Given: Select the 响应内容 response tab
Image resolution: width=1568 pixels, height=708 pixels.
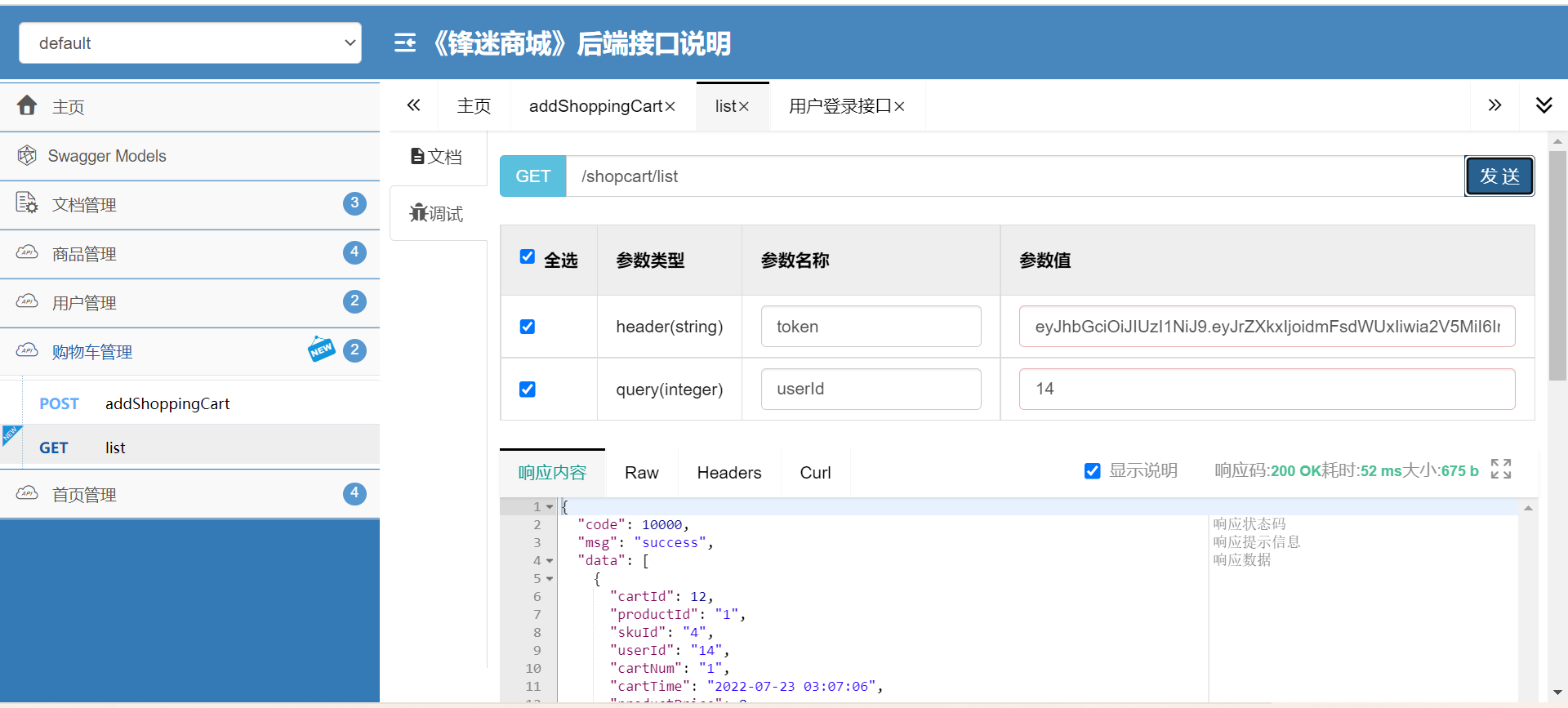Looking at the screenshot, I should pos(552,472).
